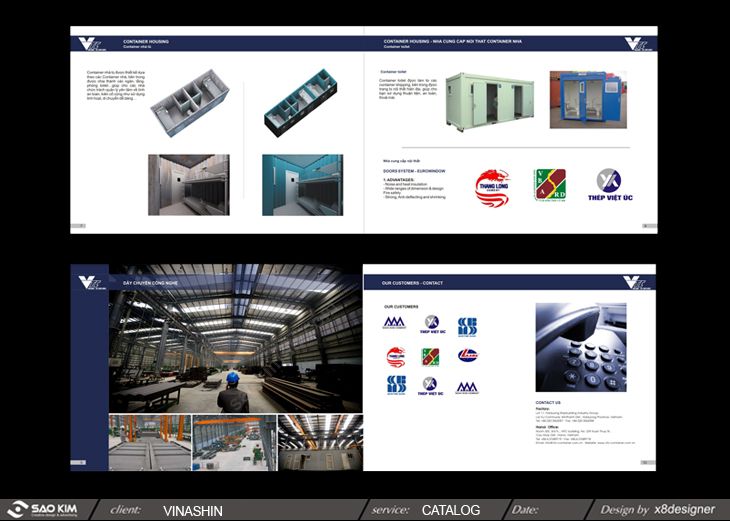Click the Thang Long dragon logo on top-right page
The height and width of the screenshot is (521, 730).
(x=492, y=186)
